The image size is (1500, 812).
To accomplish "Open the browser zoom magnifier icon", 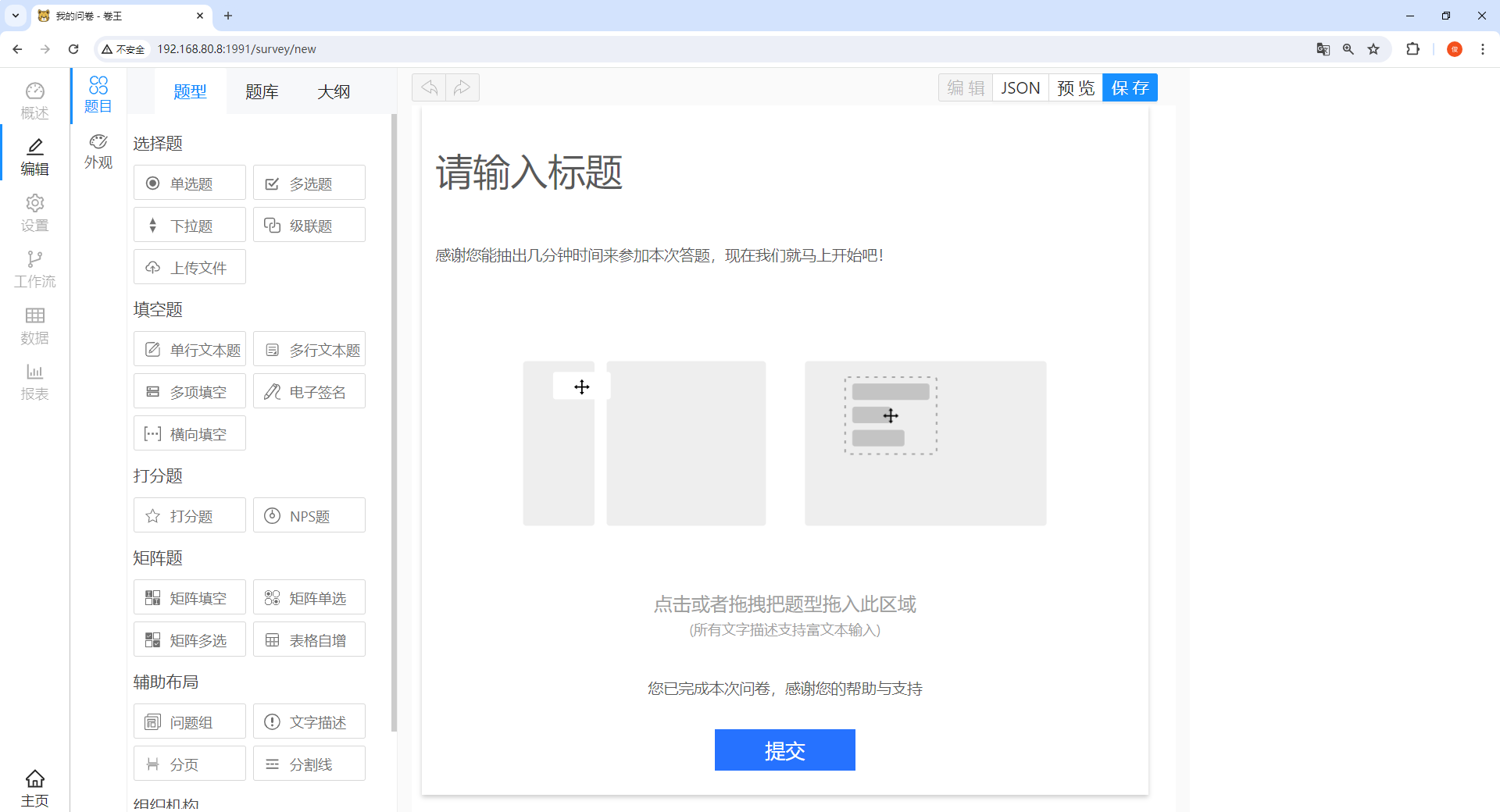I will coord(1348,49).
